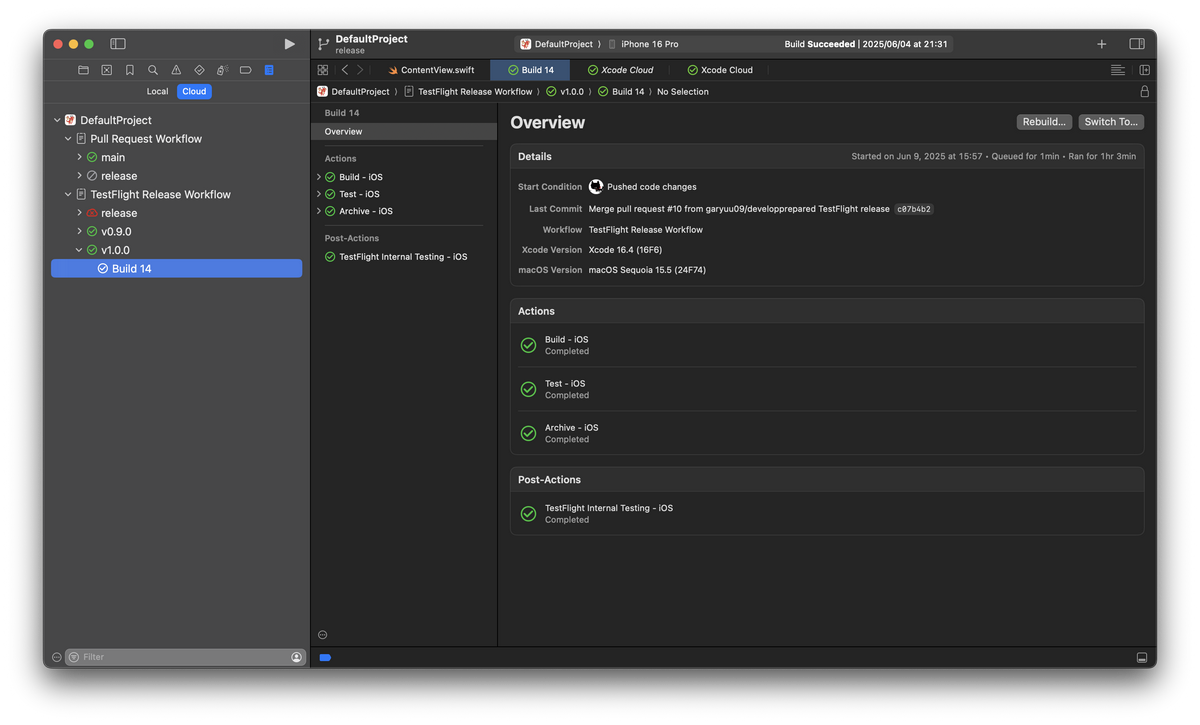The image size is (1200, 725).
Task: Click the Switch To... button
Action: point(1111,122)
